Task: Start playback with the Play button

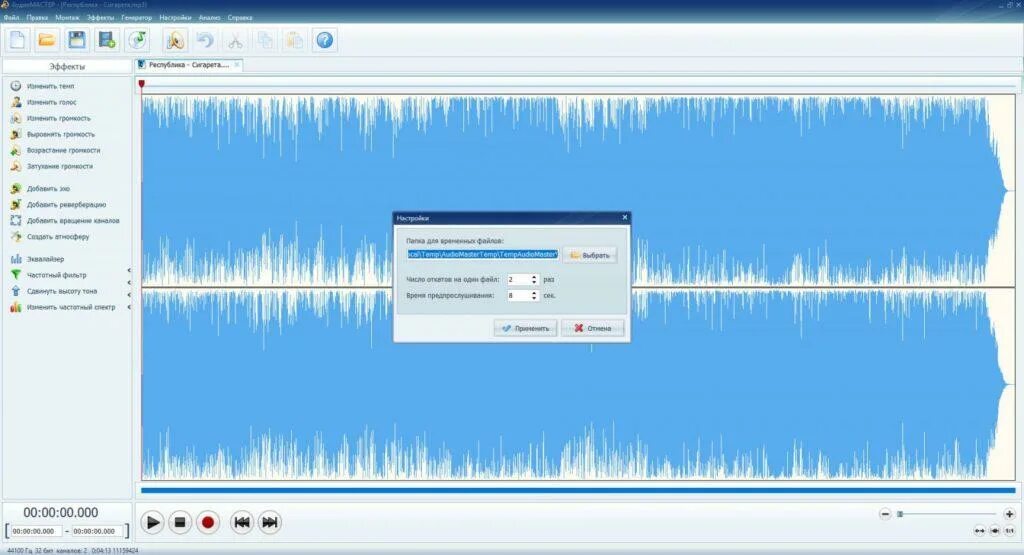Action: tap(152, 522)
